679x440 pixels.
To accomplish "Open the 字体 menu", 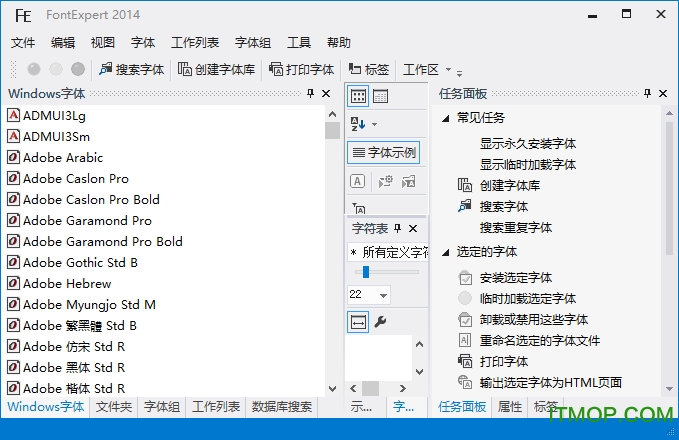I will coord(143,42).
